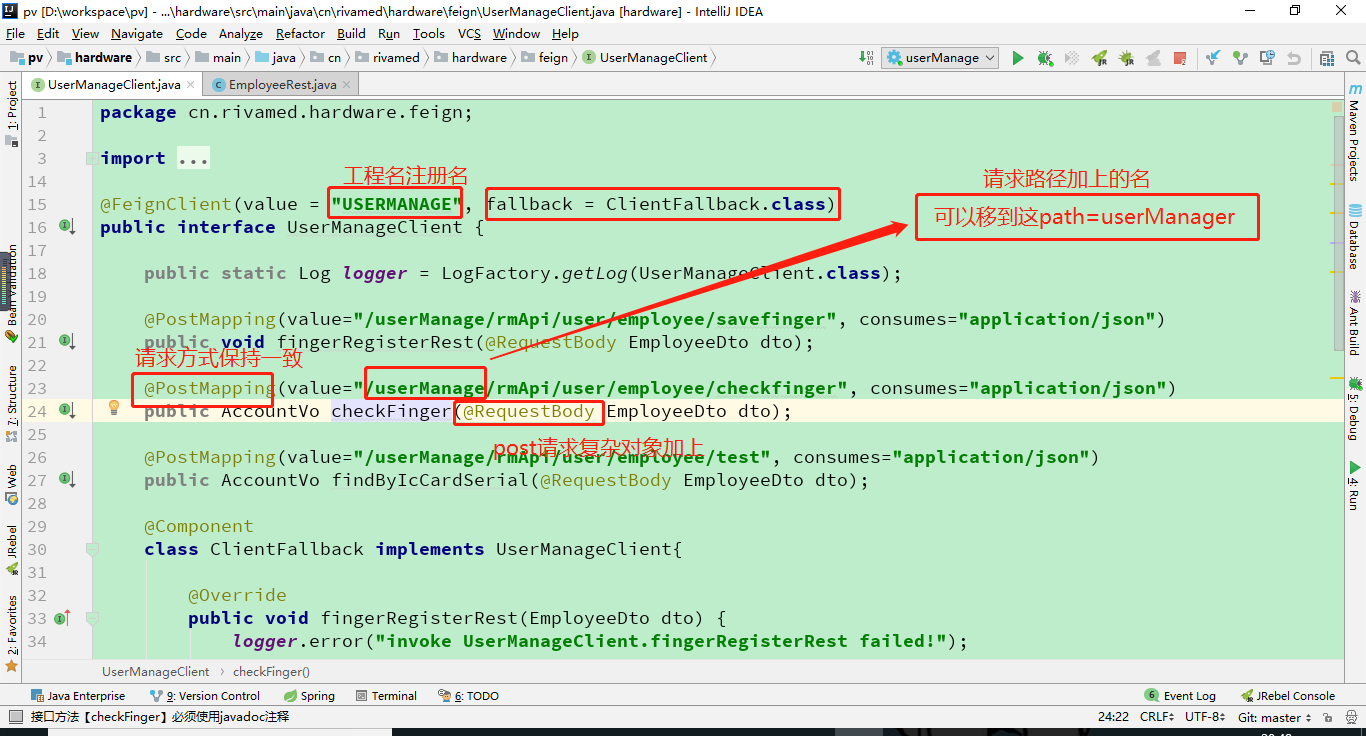This screenshot has width=1366, height=736.
Task: Open Project Structure icon in toolbar
Action: tap(1325, 58)
